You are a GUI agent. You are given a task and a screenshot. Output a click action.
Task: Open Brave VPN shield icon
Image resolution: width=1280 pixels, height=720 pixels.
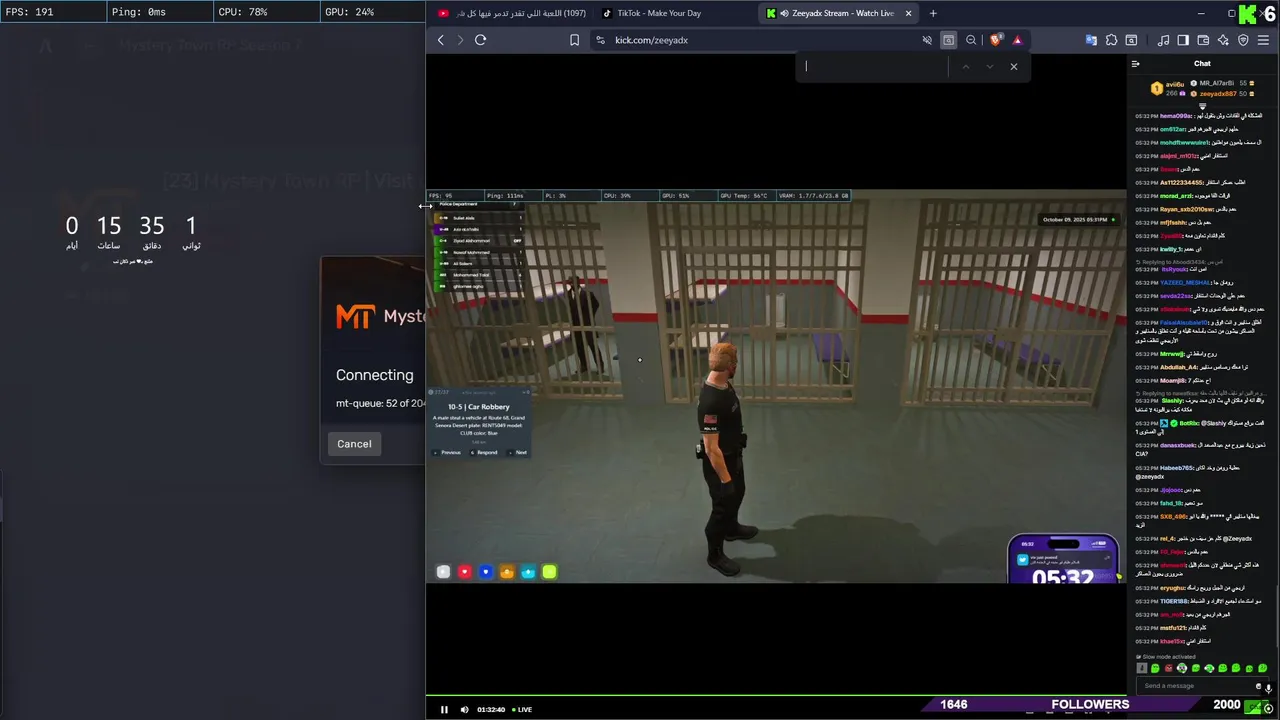tap(1244, 40)
